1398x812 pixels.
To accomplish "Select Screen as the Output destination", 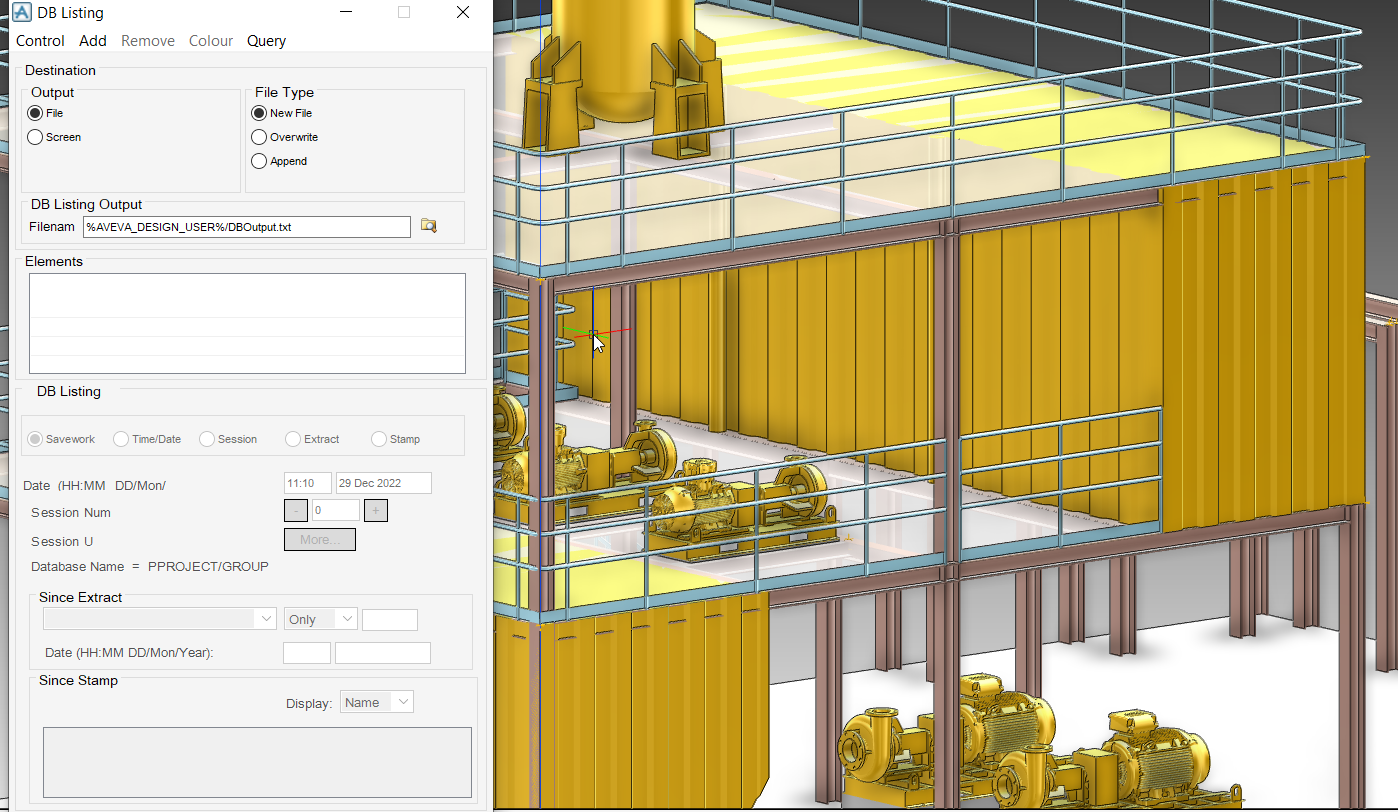I will pyautogui.click(x=34, y=137).
